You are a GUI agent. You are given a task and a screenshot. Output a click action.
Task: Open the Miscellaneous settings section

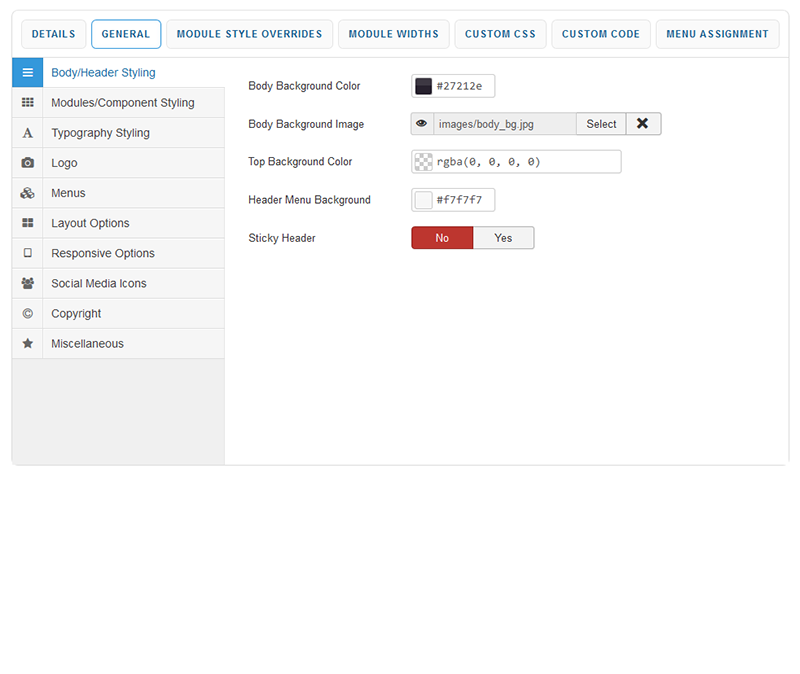88,343
